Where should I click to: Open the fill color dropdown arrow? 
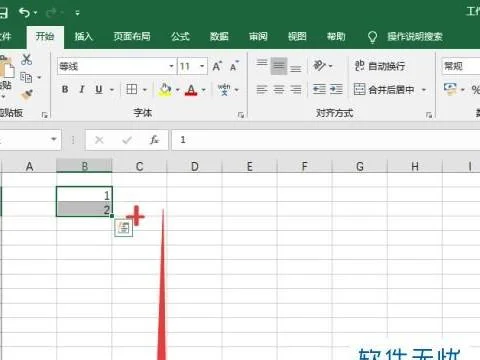tap(177, 90)
